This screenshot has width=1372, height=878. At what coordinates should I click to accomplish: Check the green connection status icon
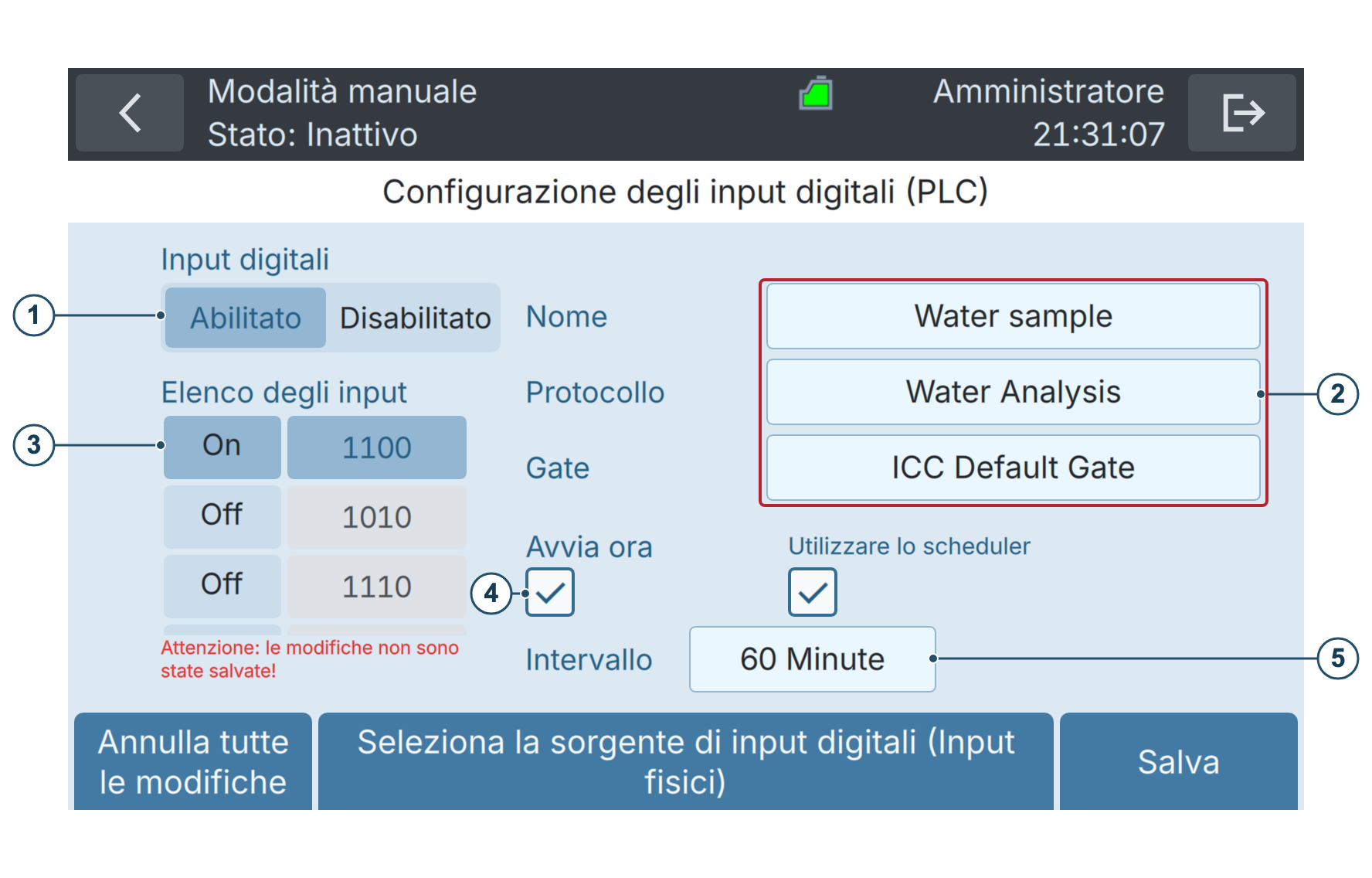[x=816, y=94]
